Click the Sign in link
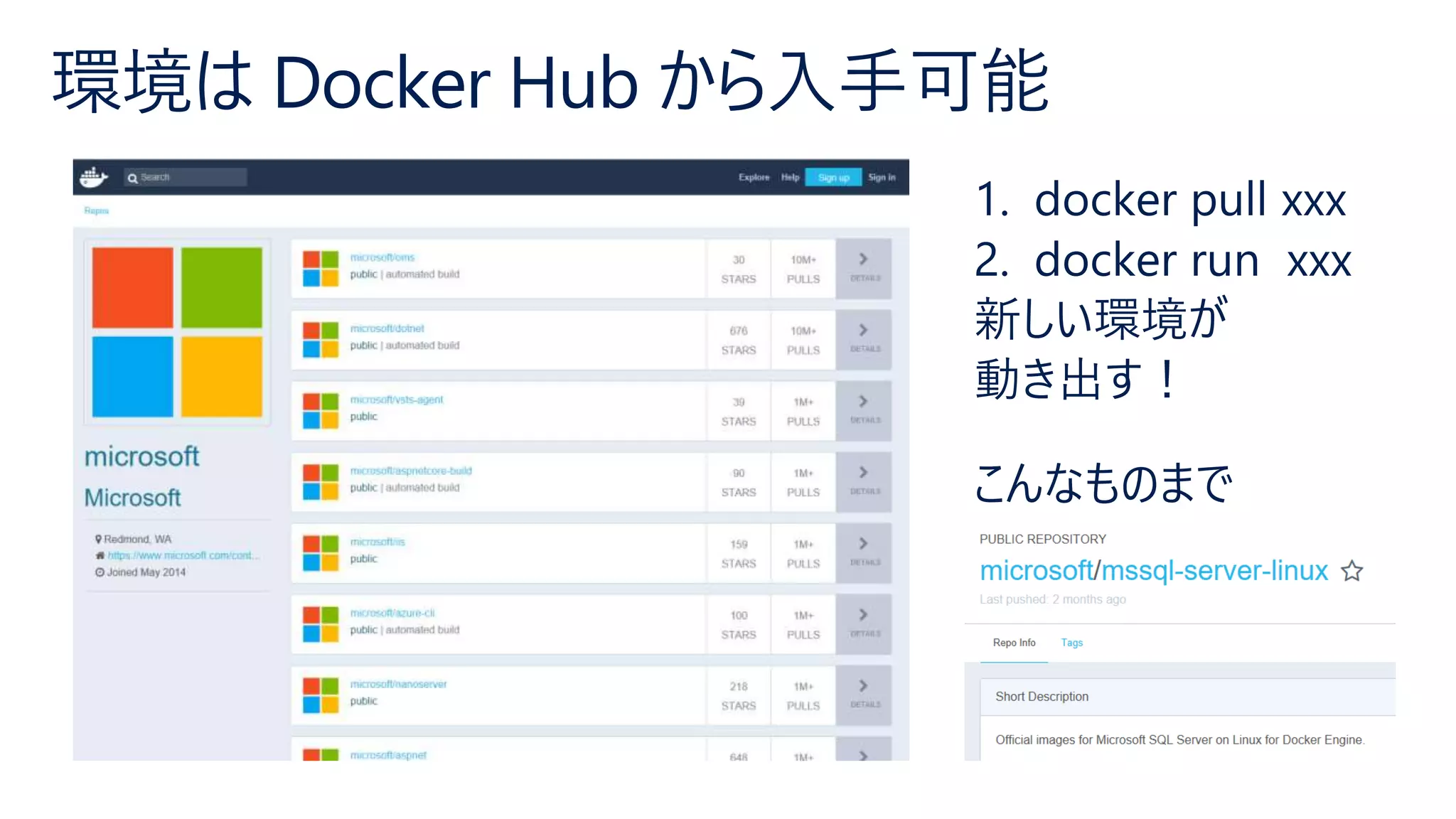Image resolution: width=1456 pixels, height=819 pixels. (882, 177)
